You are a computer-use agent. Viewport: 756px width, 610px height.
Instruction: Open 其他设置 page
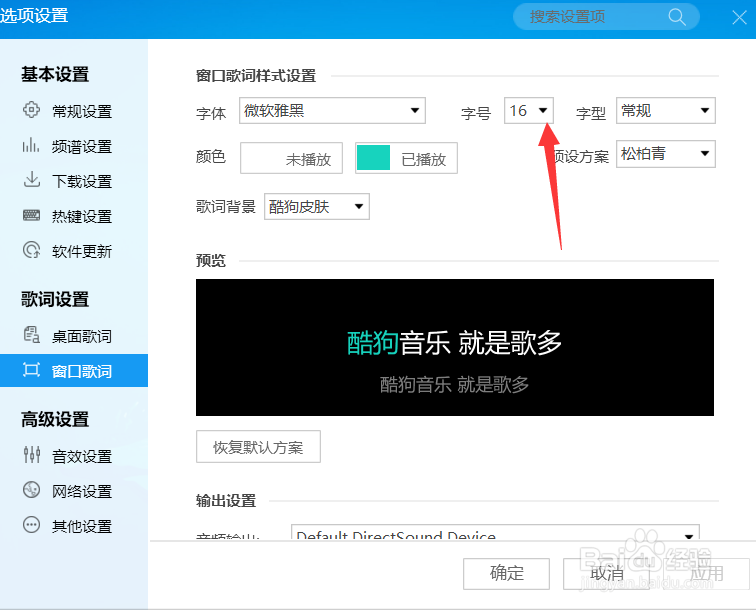point(74,526)
